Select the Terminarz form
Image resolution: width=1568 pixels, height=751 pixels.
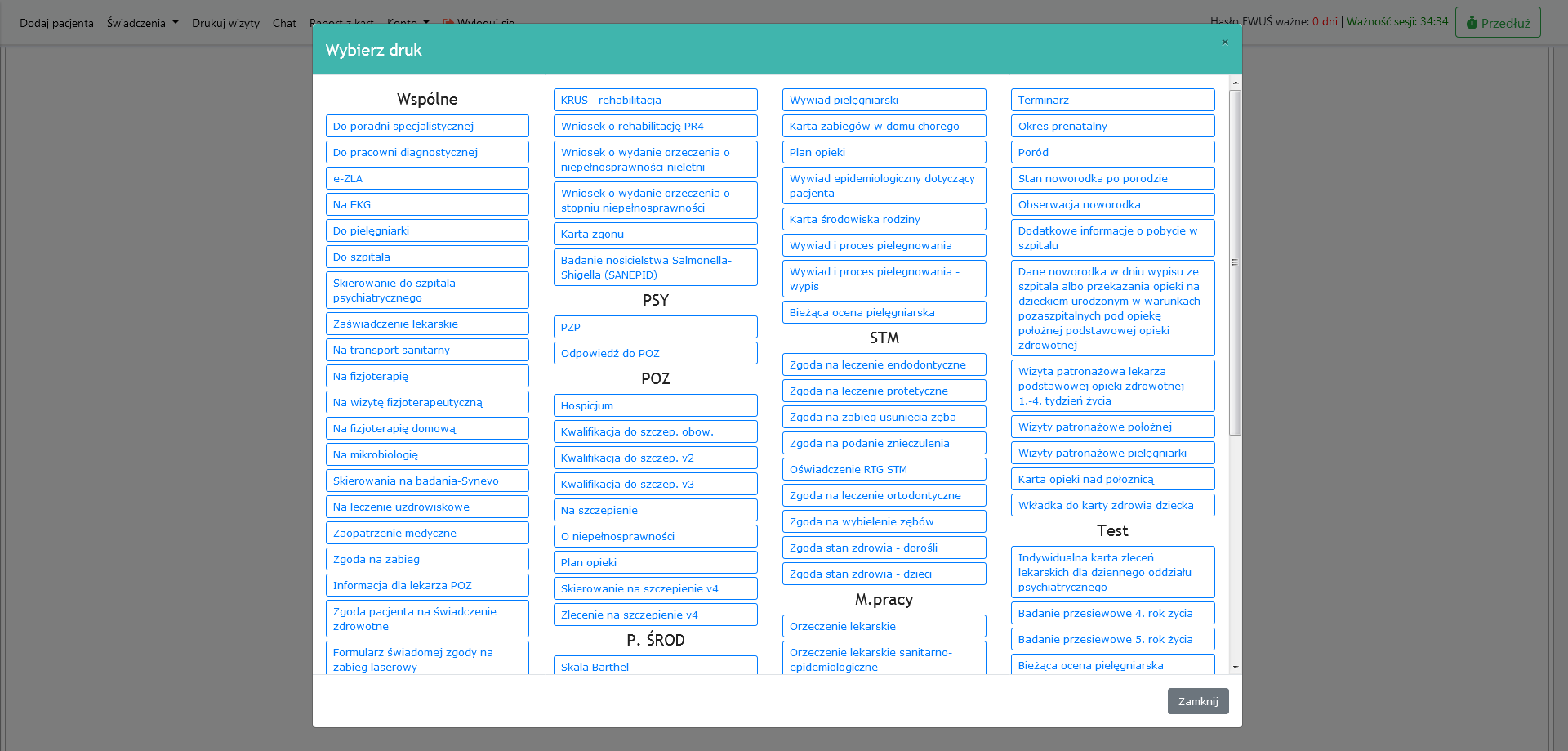click(x=1112, y=100)
